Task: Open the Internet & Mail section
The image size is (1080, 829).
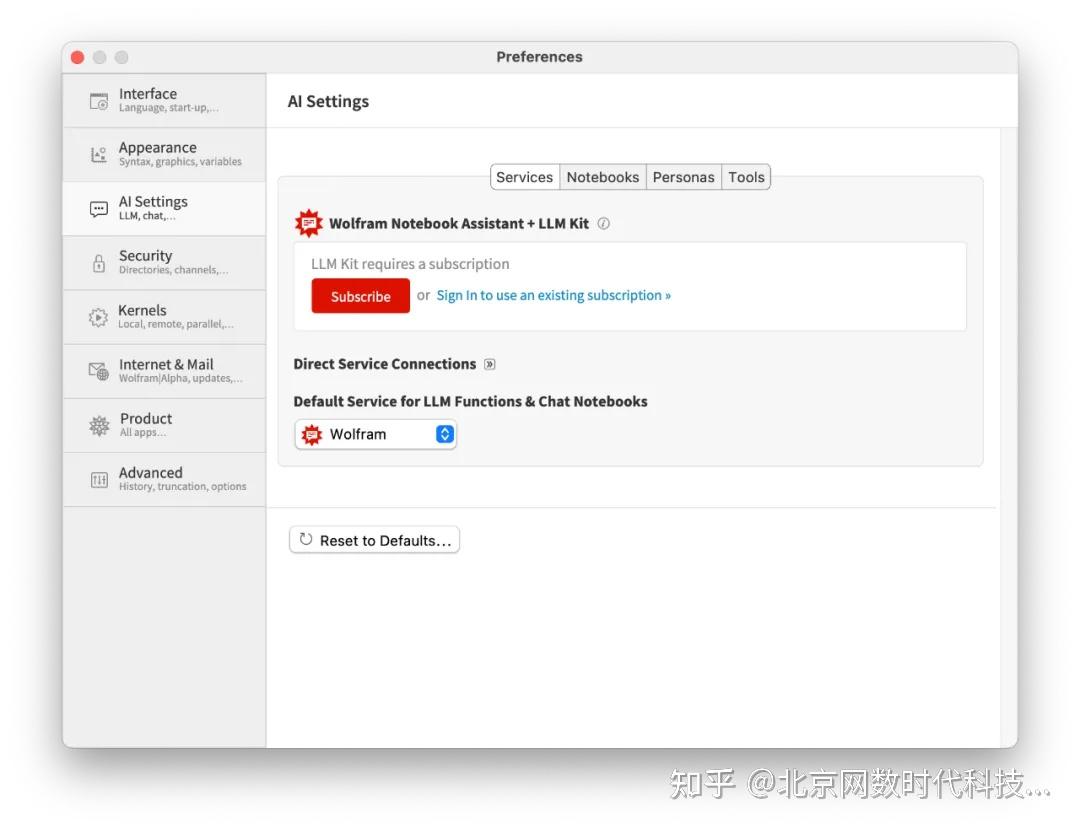Action: click(97, 371)
